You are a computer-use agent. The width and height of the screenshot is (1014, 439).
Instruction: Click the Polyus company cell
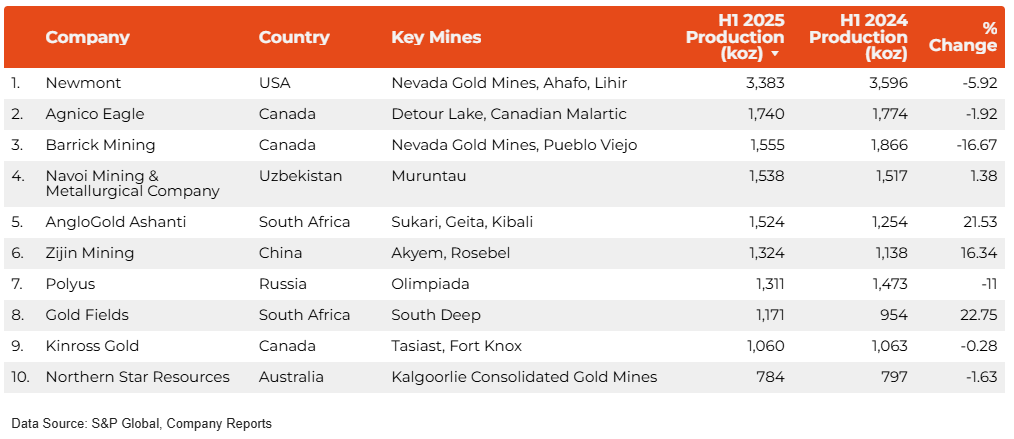click(70, 284)
